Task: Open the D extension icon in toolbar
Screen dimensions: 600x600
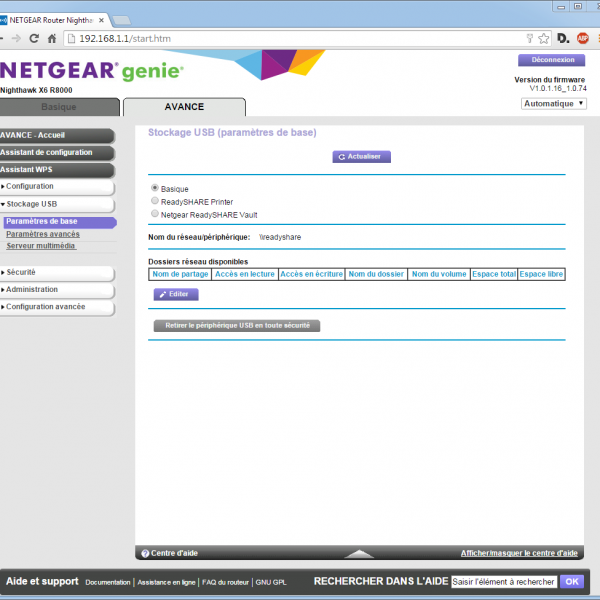Action: click(x=563, y=38)
